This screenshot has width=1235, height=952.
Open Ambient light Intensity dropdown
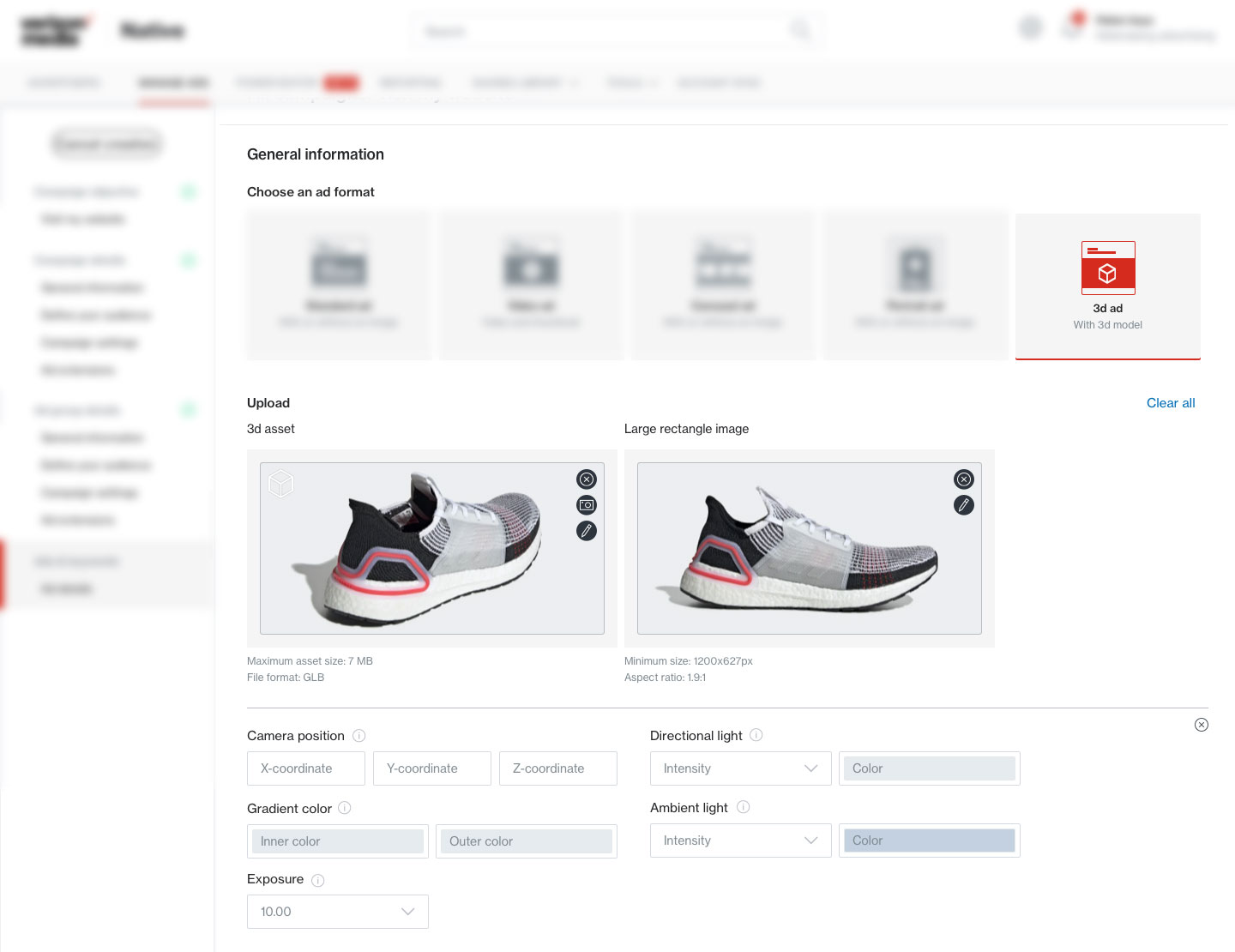tap(741, 841)
